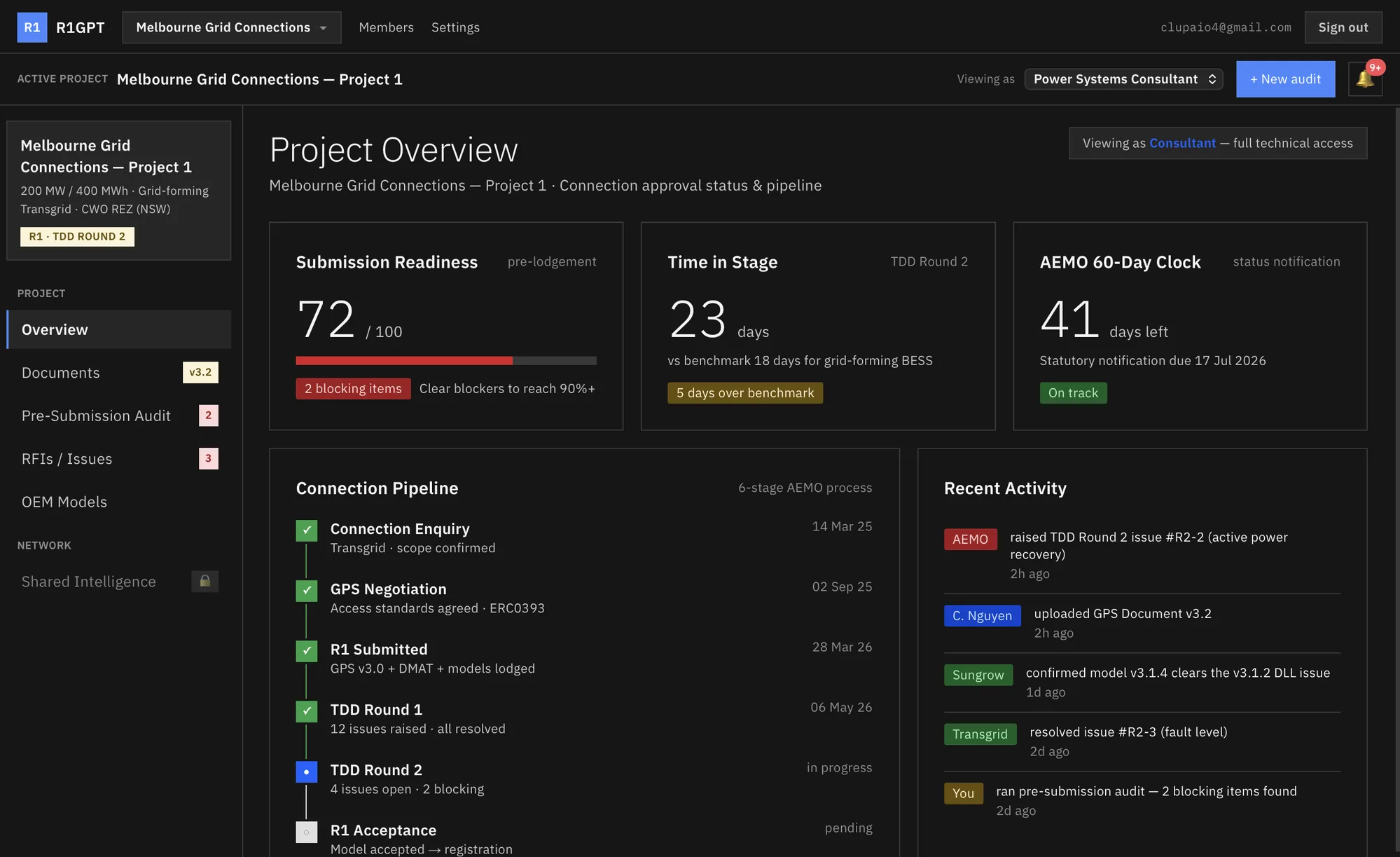
Task: Click the You activity tag
Action: [964, 793]
